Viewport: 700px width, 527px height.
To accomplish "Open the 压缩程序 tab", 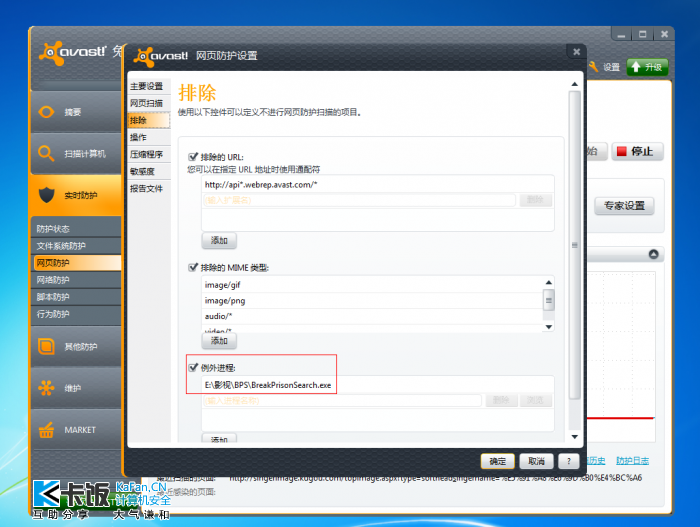I will pyautogui.click(x=149, y=155).
